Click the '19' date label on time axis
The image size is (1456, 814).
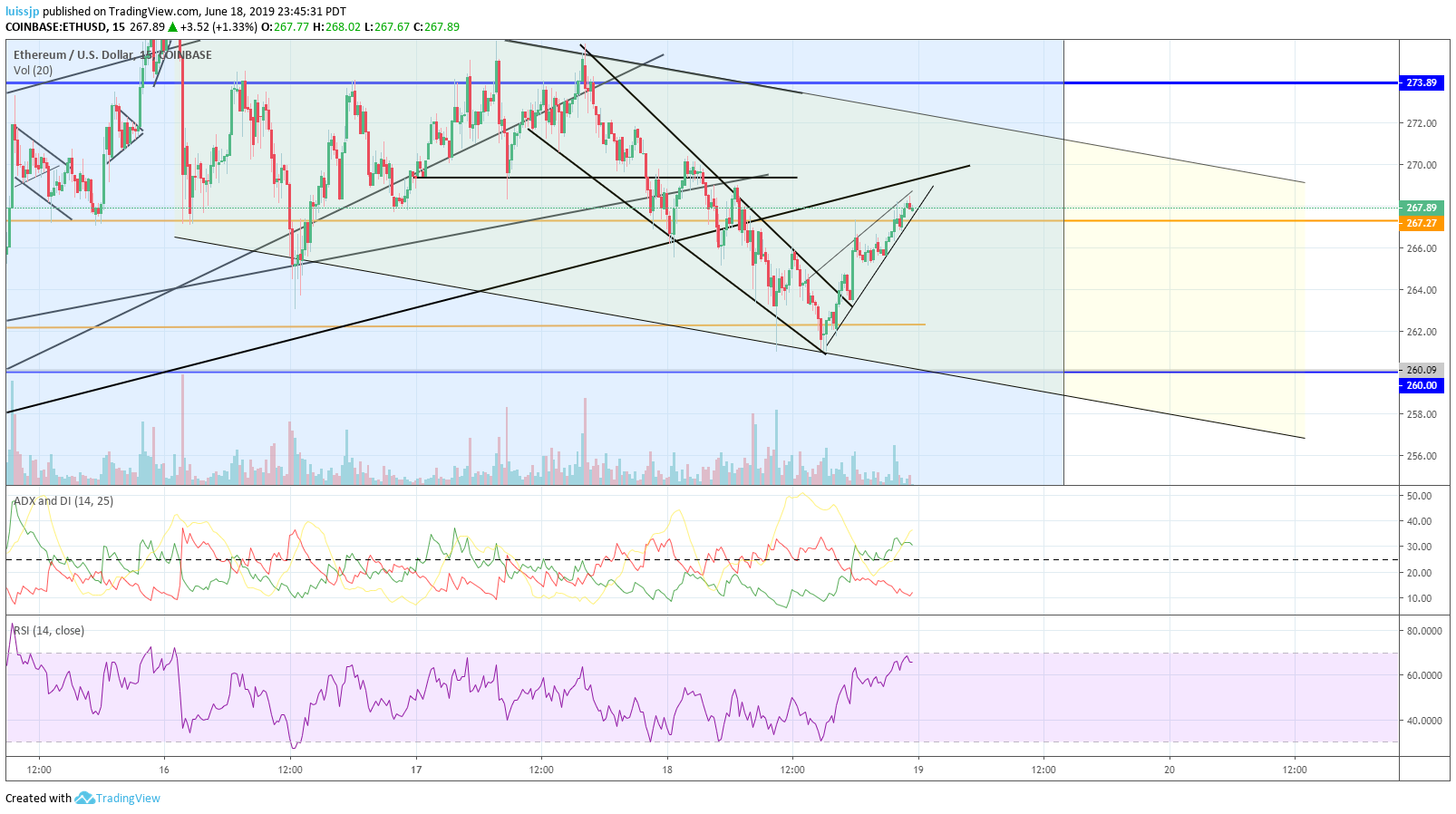click(x=918, y=770)
